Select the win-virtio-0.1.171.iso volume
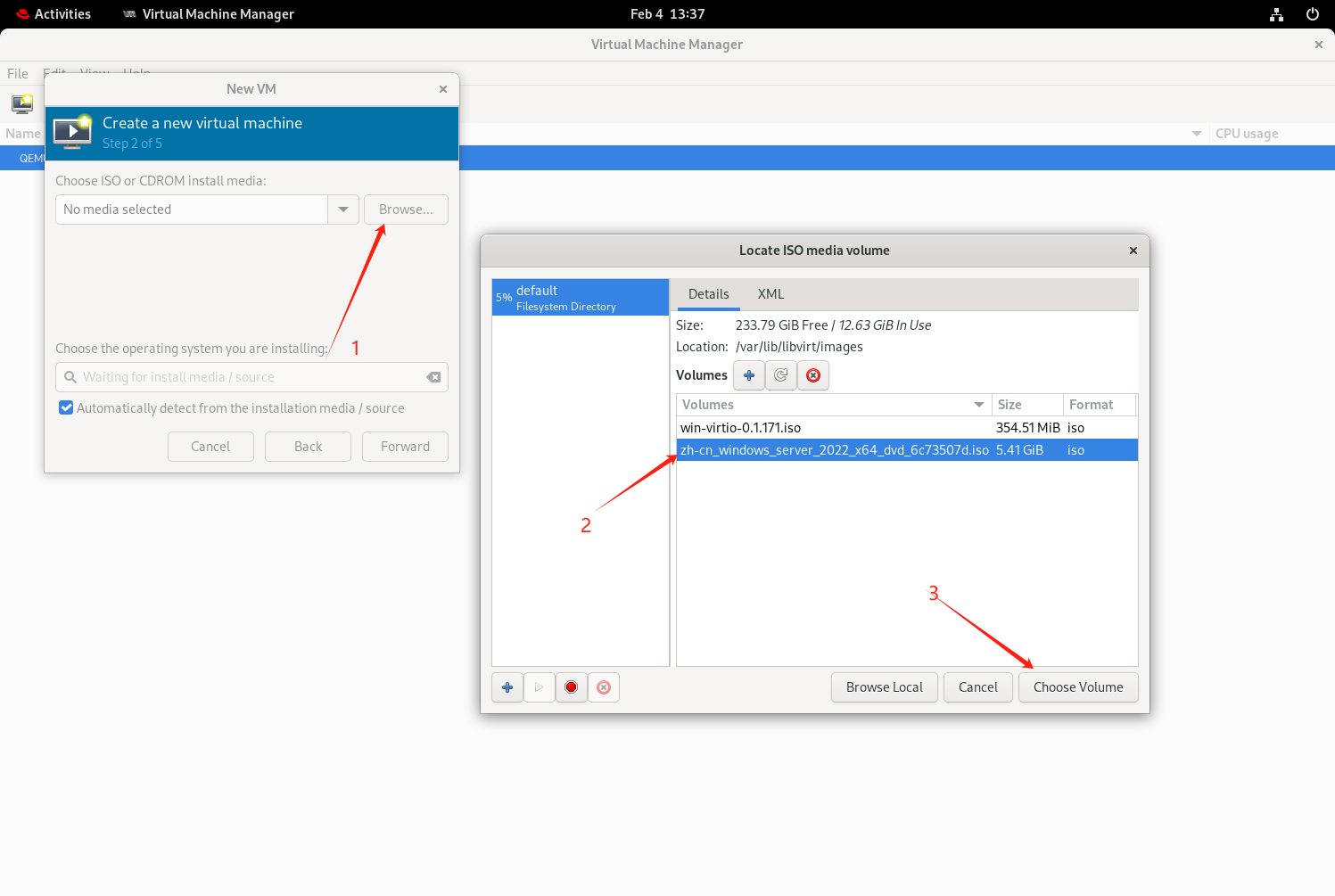This screenshot has width=1335, height=896. (x=907, y=428)
